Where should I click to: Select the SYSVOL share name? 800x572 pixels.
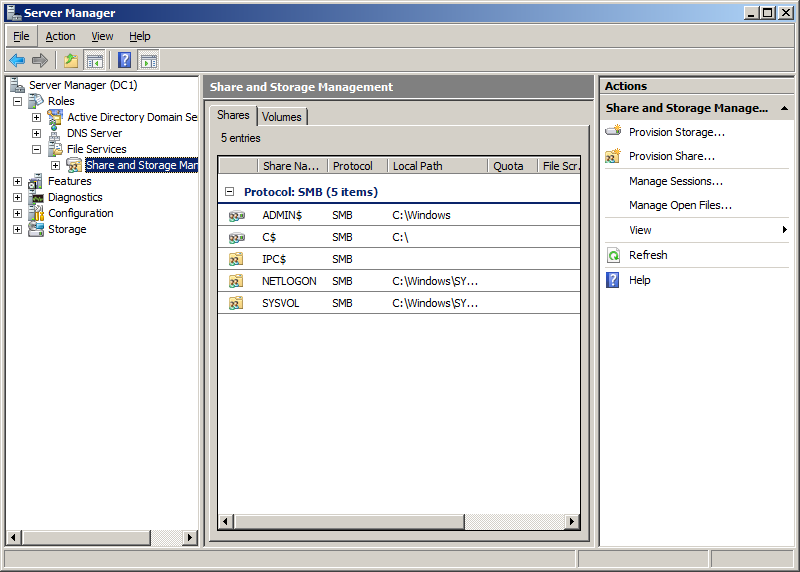281,303
